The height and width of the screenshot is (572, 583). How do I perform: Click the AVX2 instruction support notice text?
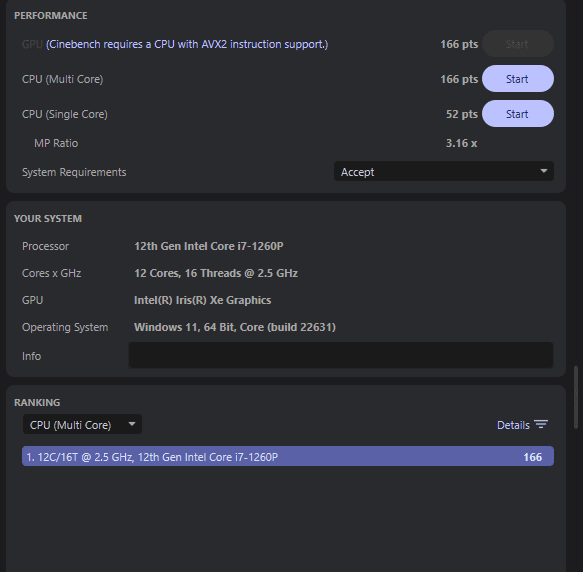pyautogui.click(x=187, y=44)
